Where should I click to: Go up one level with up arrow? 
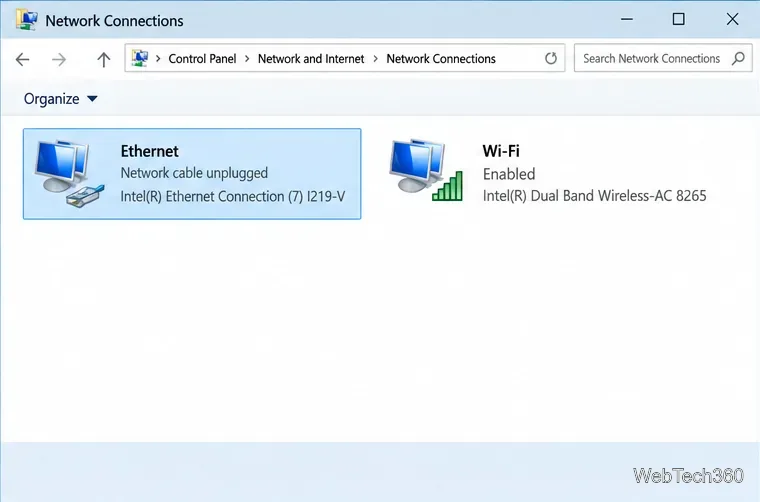pos(103,60)
